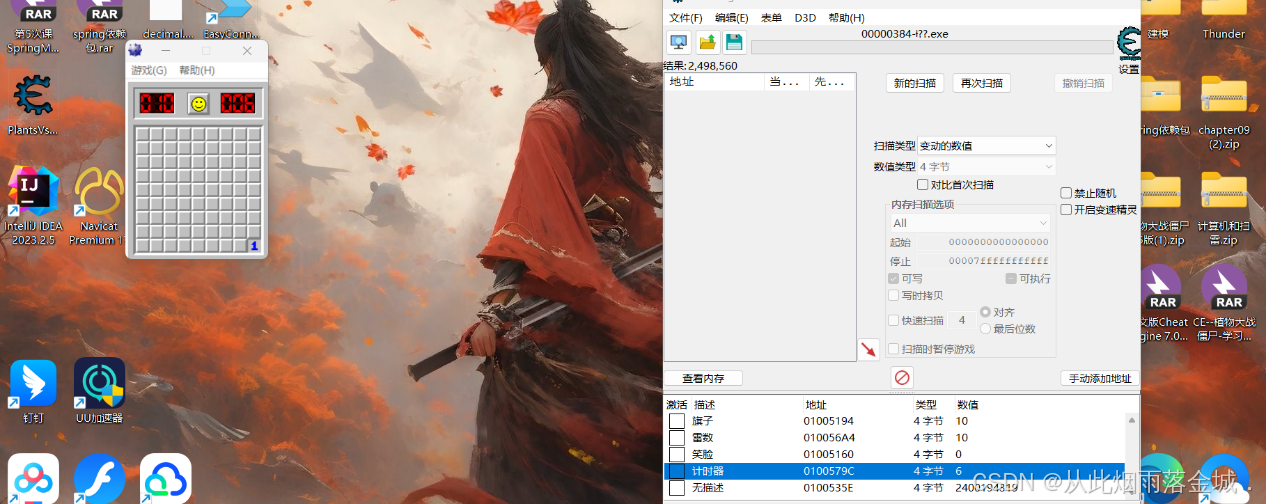Click the open file folder icon

(x=707, y=42)
